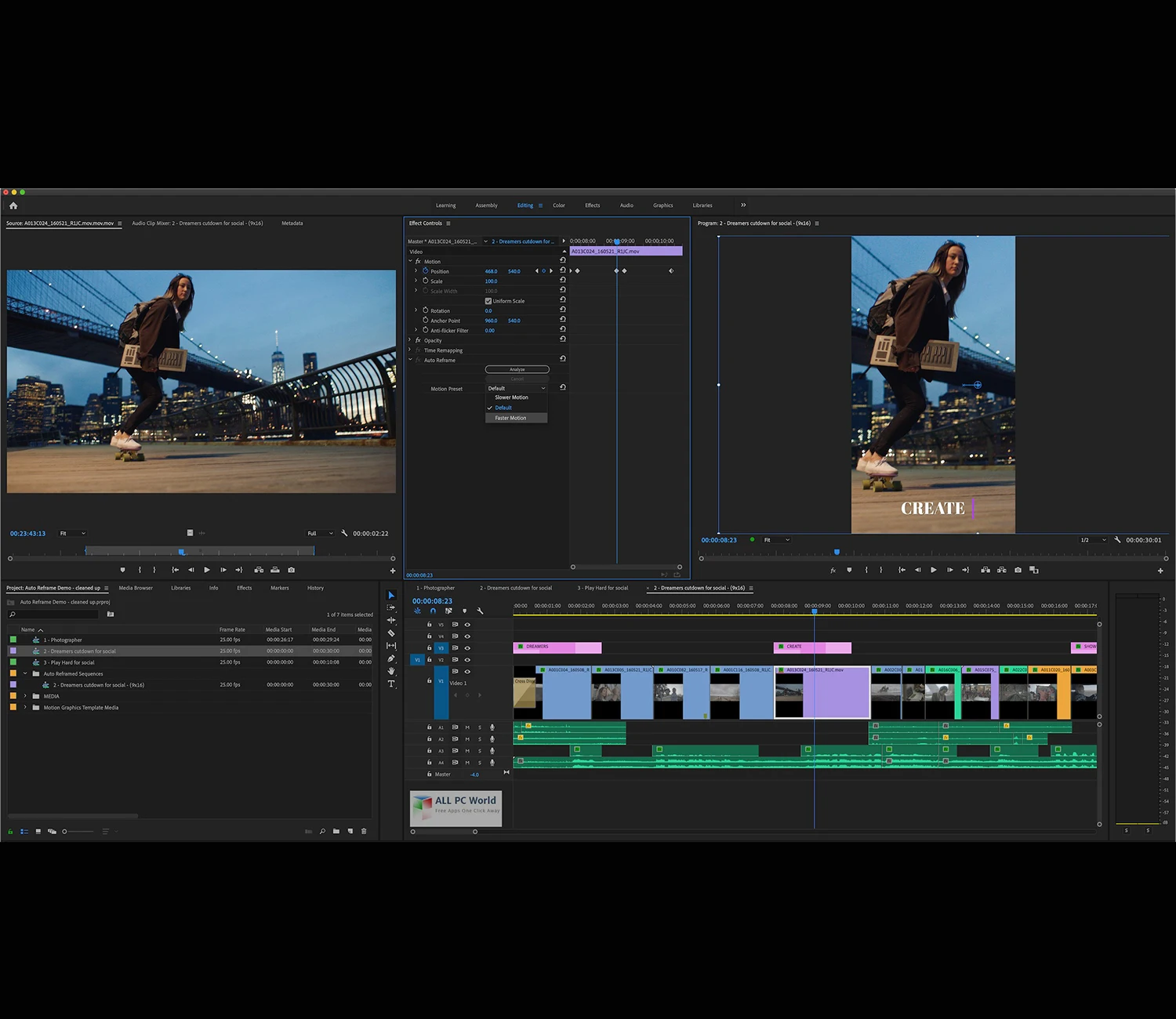Viewport: 1176px width, 1019px height.
Task: Open timeline display settings wrench
Action: coord(480,611)
